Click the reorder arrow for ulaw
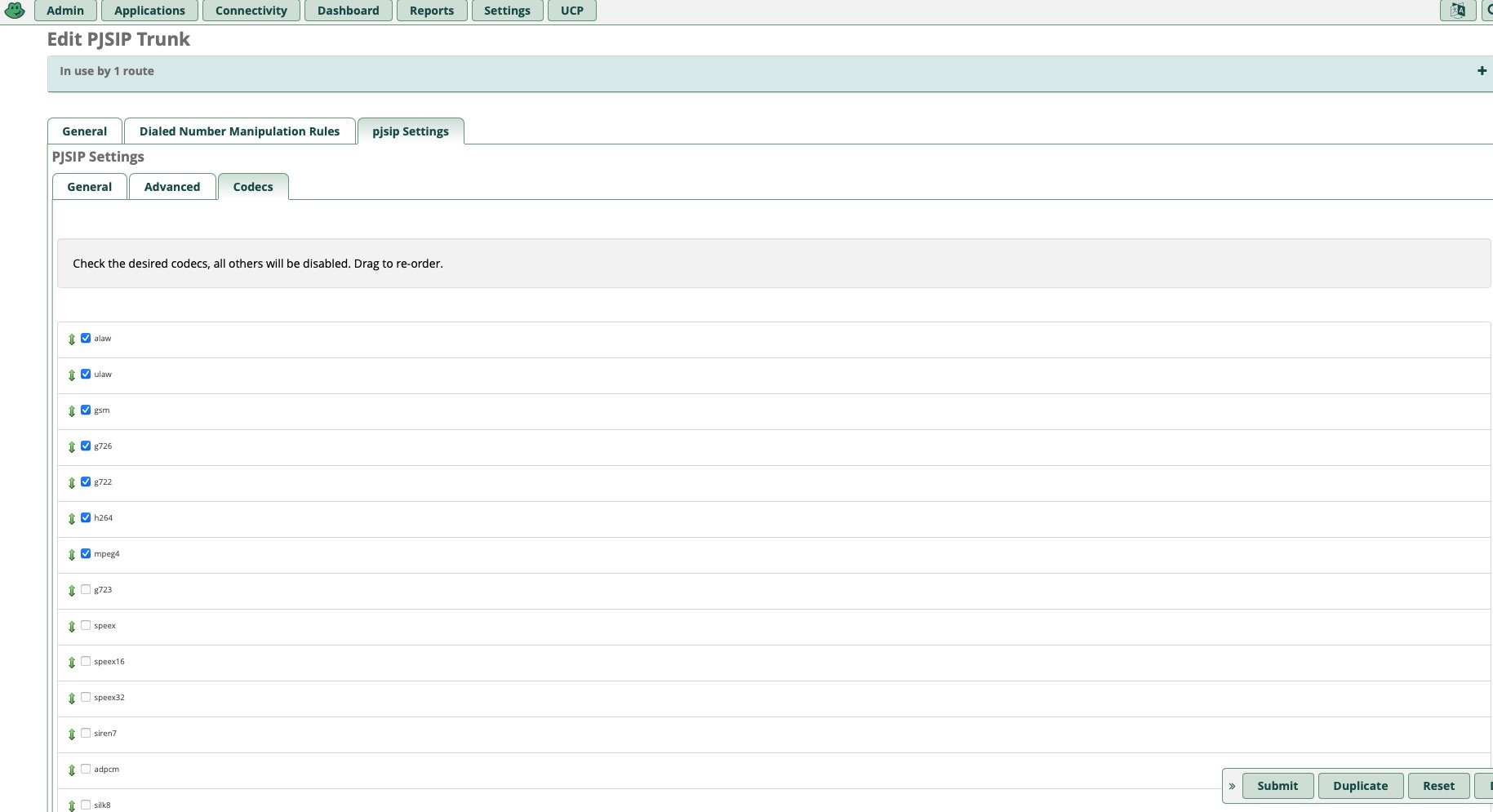1493x812 pixels. pos(72,375)
